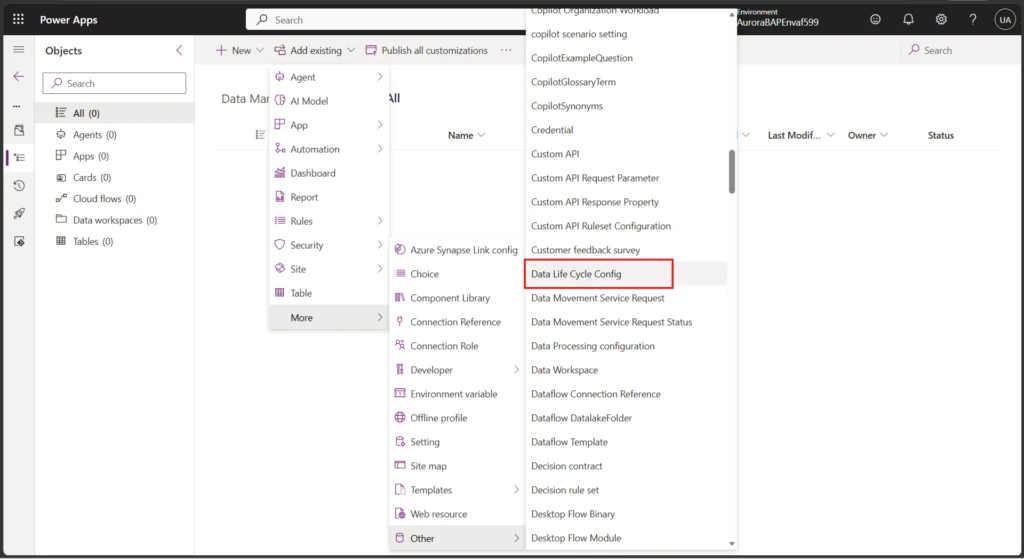The image size is (1024, 559).
Task: Select the Objects tree icon in left rail
Action: (x=19, y=157)
